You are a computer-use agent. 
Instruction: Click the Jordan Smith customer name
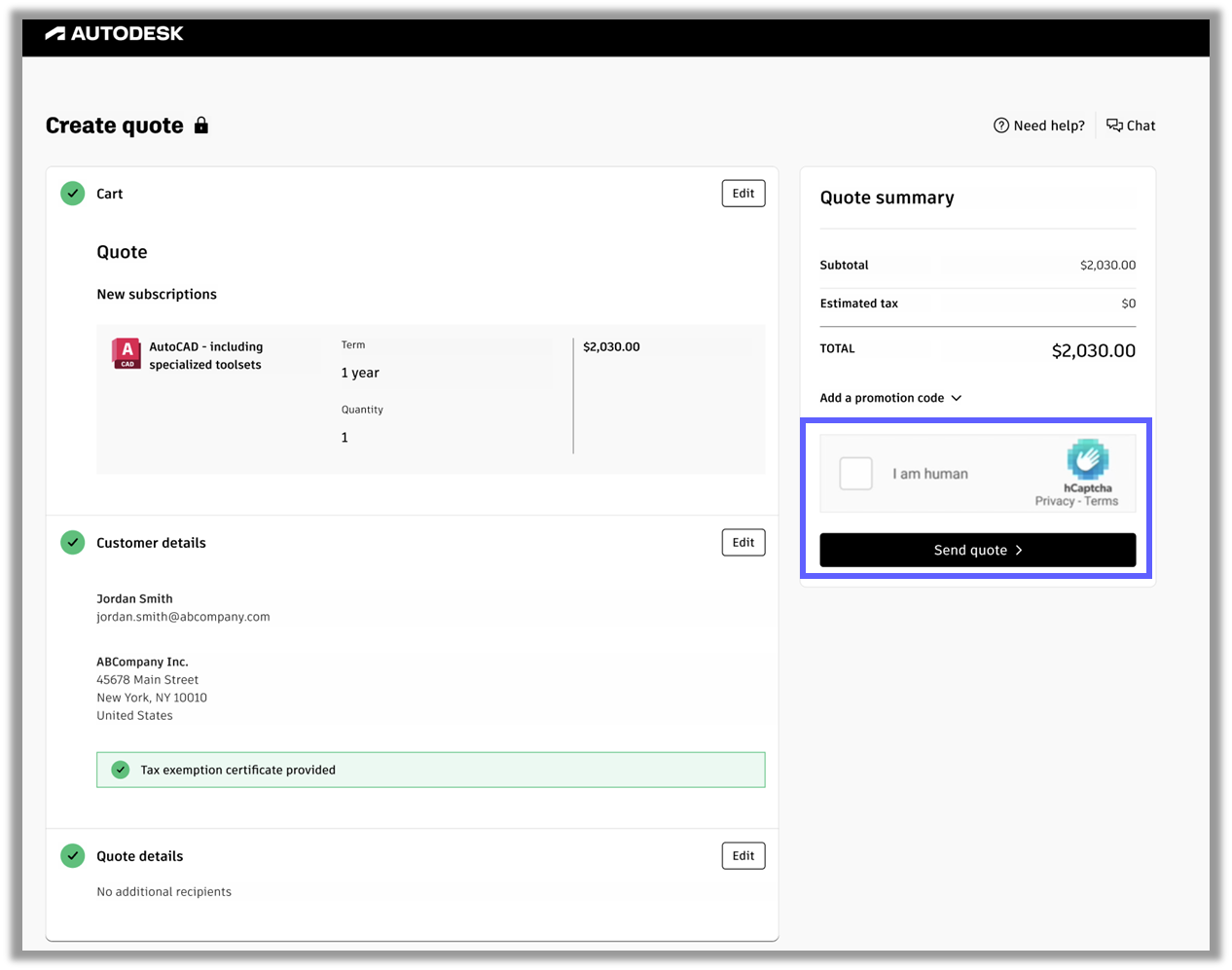tap(134, 598)
